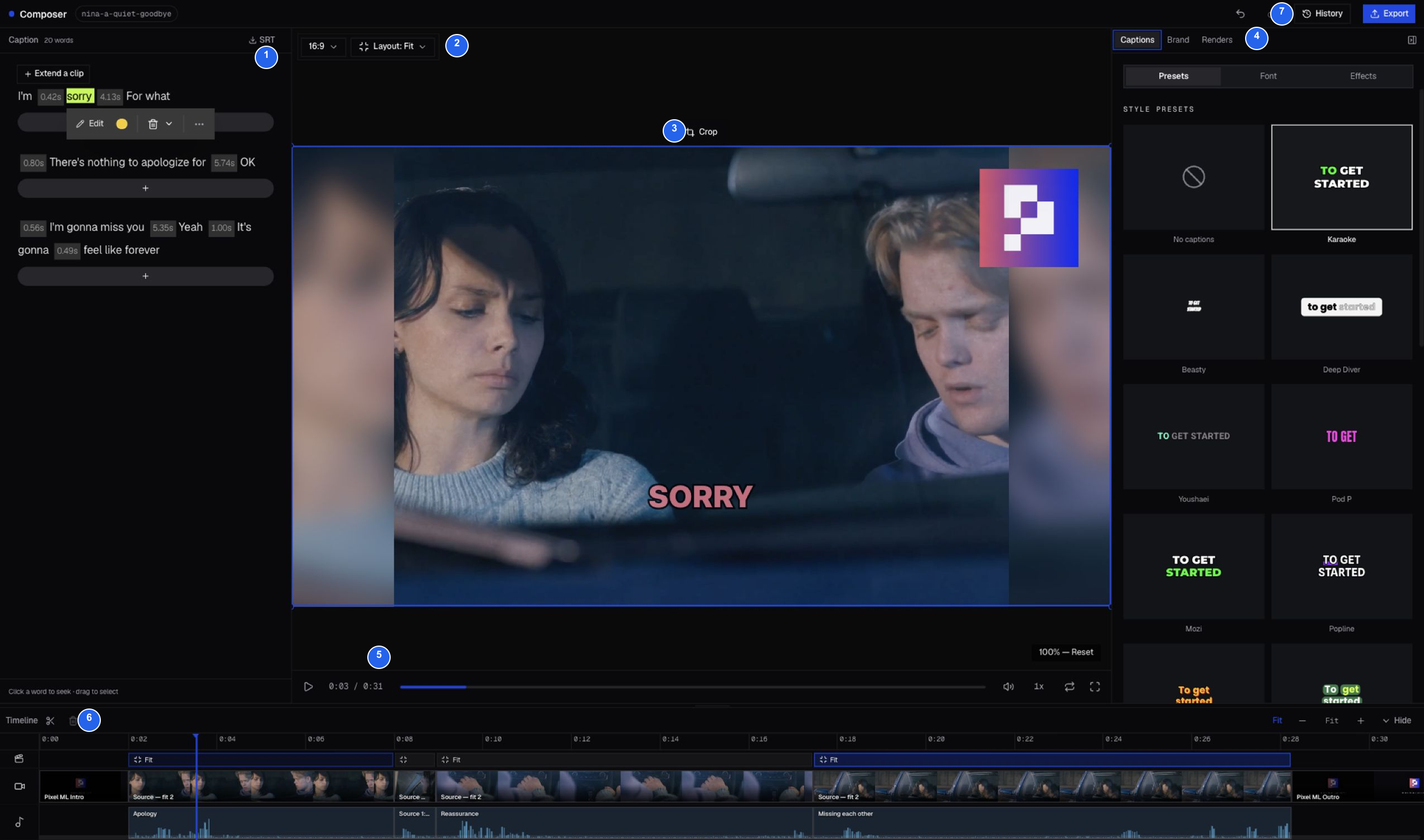1424x840 pixels.
Task: Click the 5.74s pause chip
Action: pos(224,163)
